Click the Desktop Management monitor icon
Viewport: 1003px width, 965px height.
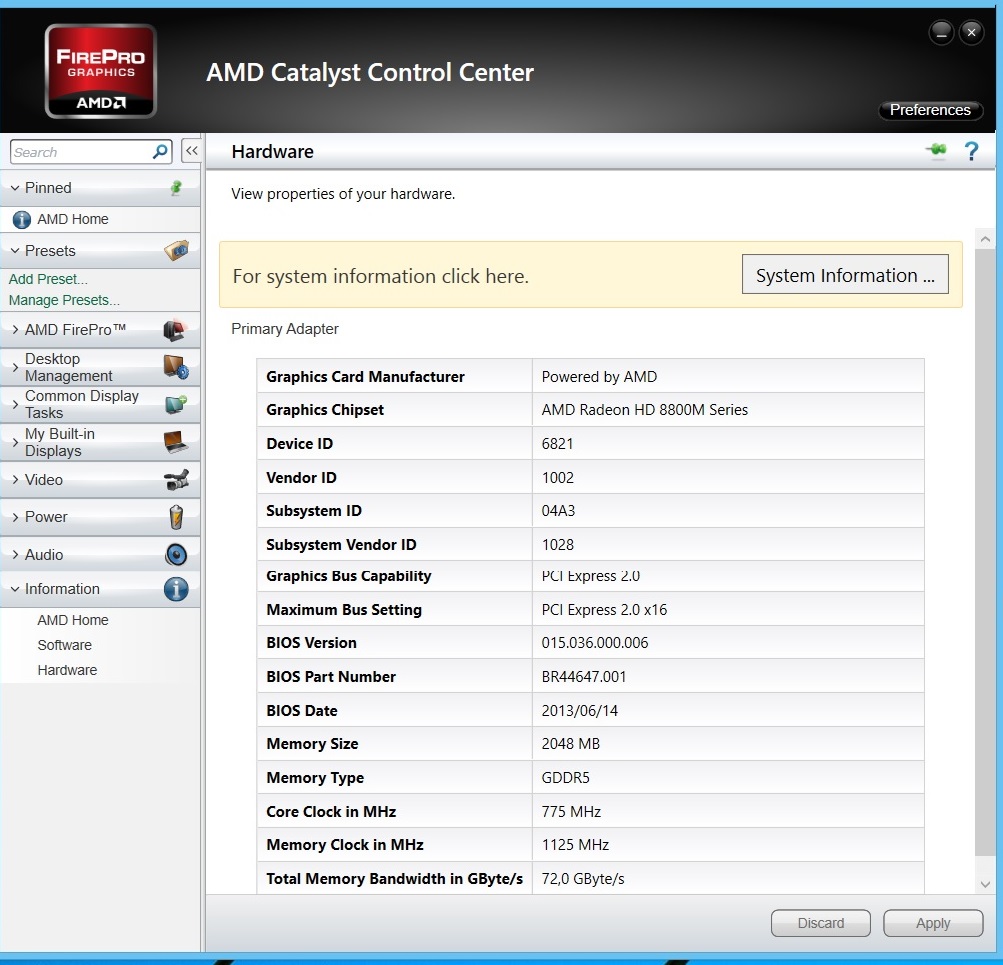click(176, 367)
